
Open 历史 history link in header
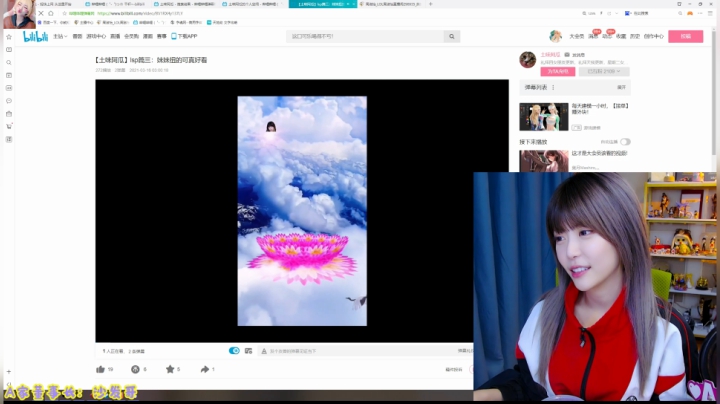coord(635,36)
